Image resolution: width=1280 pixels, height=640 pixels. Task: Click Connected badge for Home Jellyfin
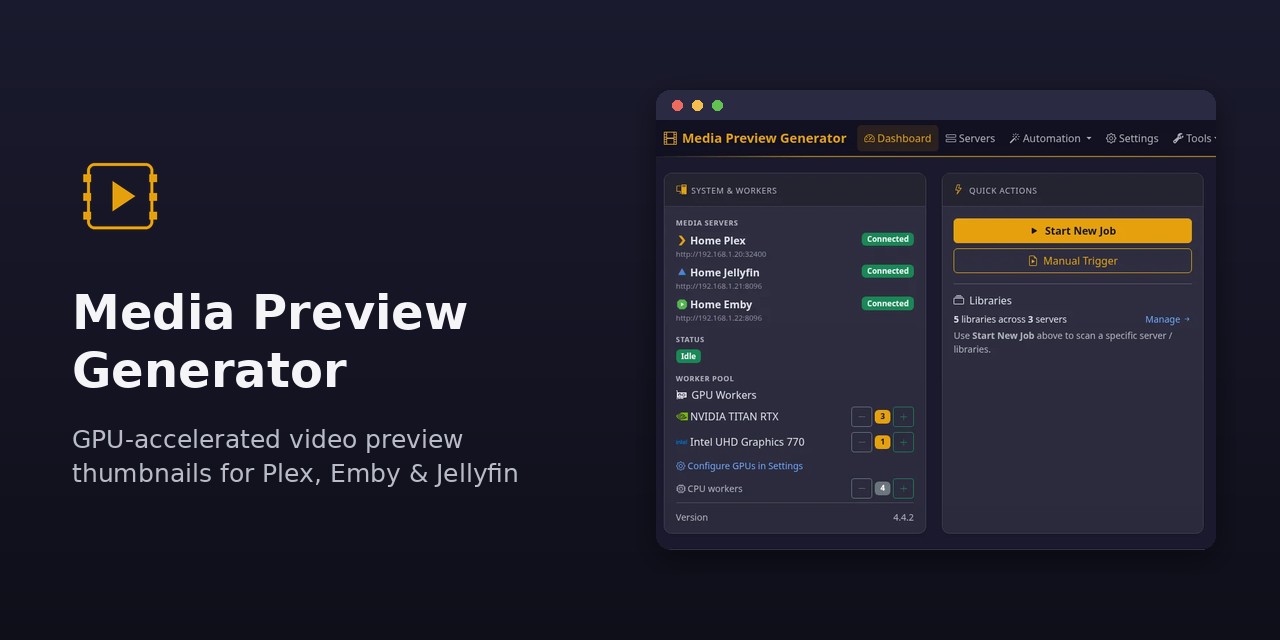[x=888, y=271]
